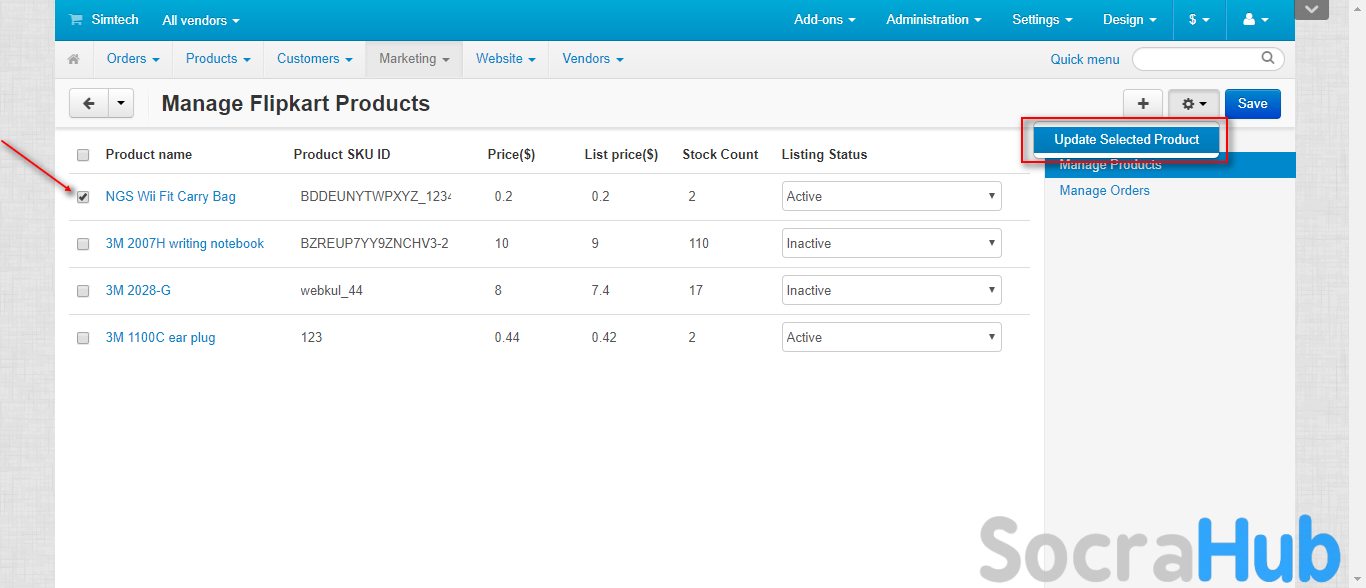This screenshot has height=588, width=1366.
Task: Click the Save button
Action: [1252, 104]
